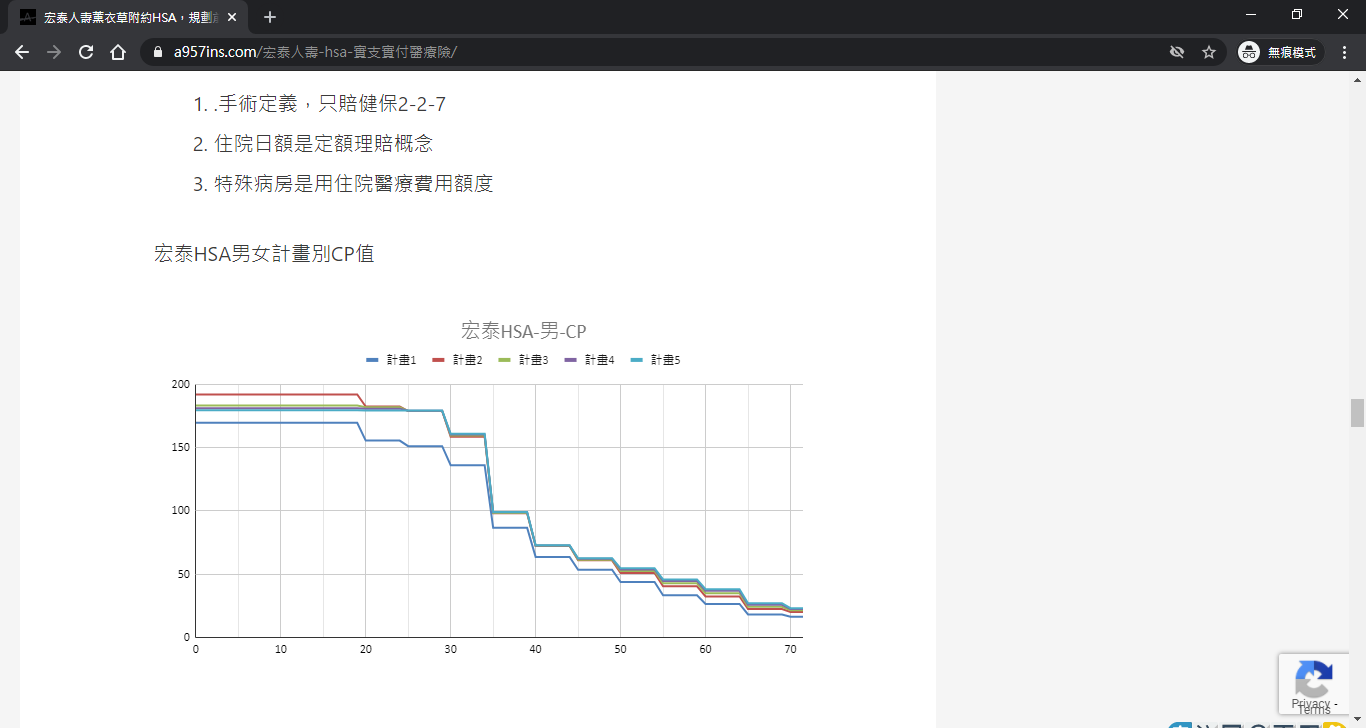Open the reCAPTCHA Privacy link
The height and width of the screenshot is (728, 1366).
click(1310, 703)
